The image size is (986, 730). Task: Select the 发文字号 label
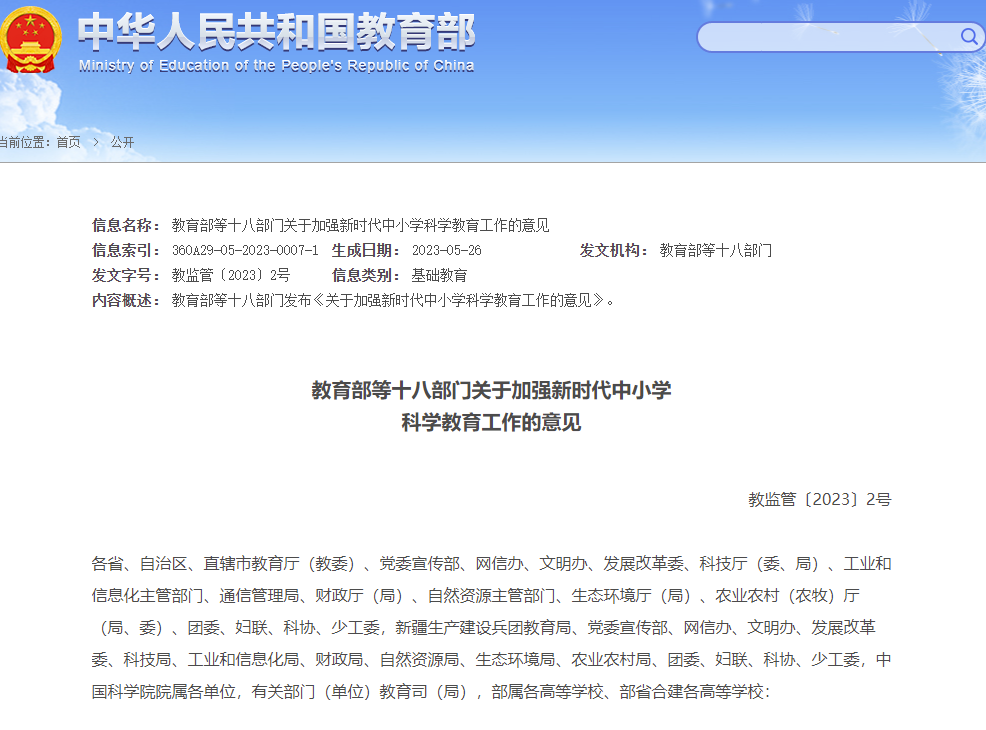pyautogui.click(x=126, y=275)
